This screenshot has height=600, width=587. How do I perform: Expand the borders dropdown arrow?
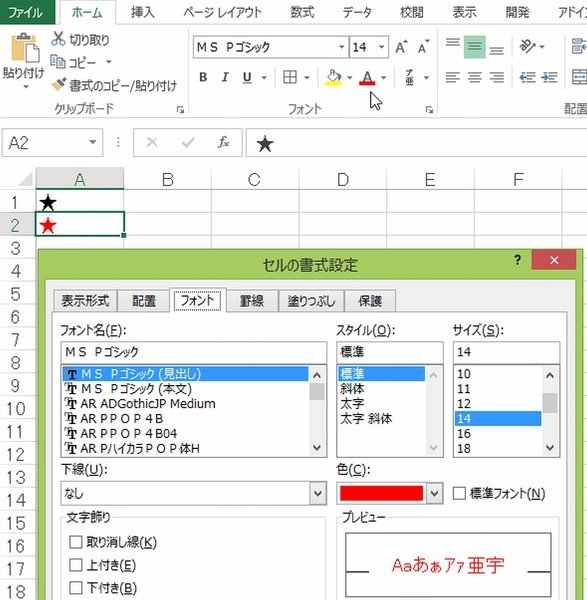pos(307,78)
